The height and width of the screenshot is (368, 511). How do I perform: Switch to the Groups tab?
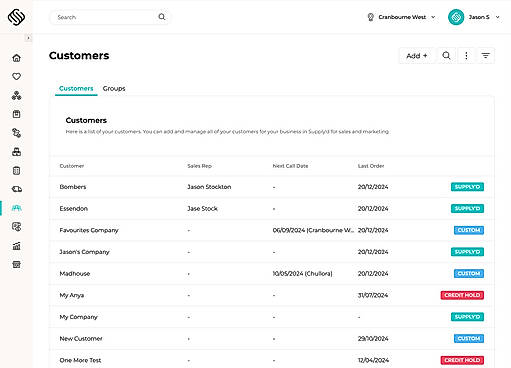(114, 88)
